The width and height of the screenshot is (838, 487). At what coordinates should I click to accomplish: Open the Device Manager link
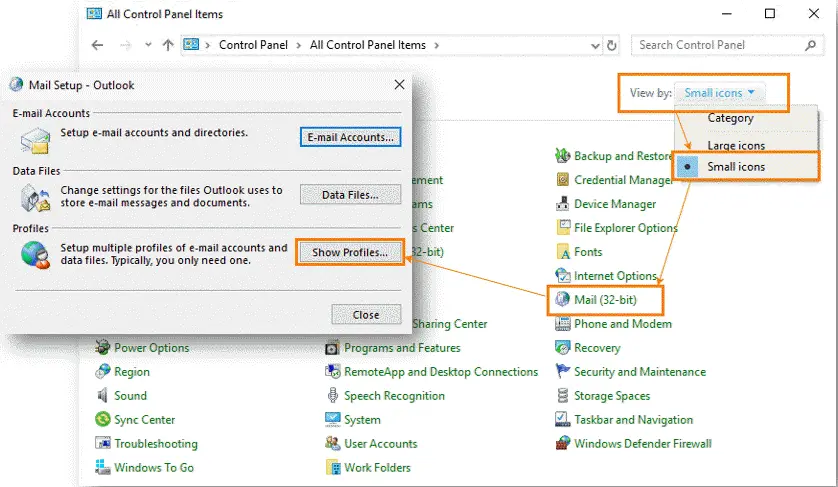coord(615,204)
